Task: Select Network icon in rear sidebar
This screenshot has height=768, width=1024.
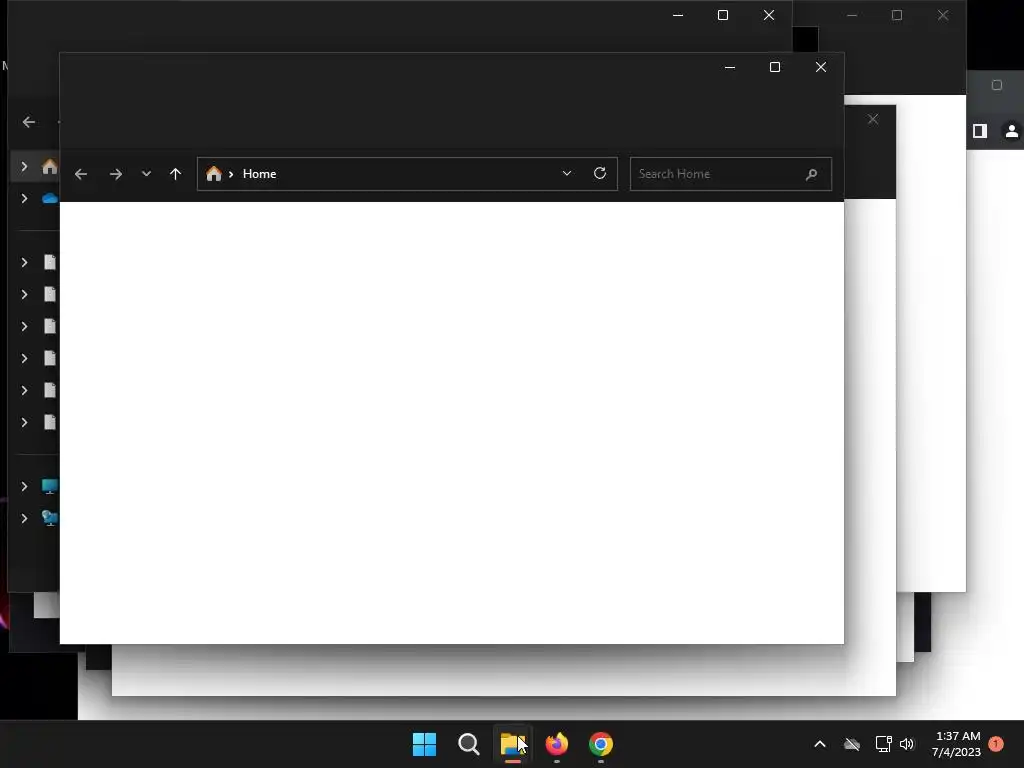Action: [x=50, y=519]
